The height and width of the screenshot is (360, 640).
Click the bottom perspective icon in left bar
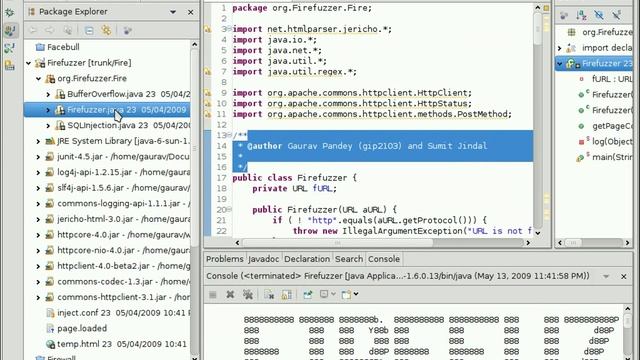click(x=9, y=65)
